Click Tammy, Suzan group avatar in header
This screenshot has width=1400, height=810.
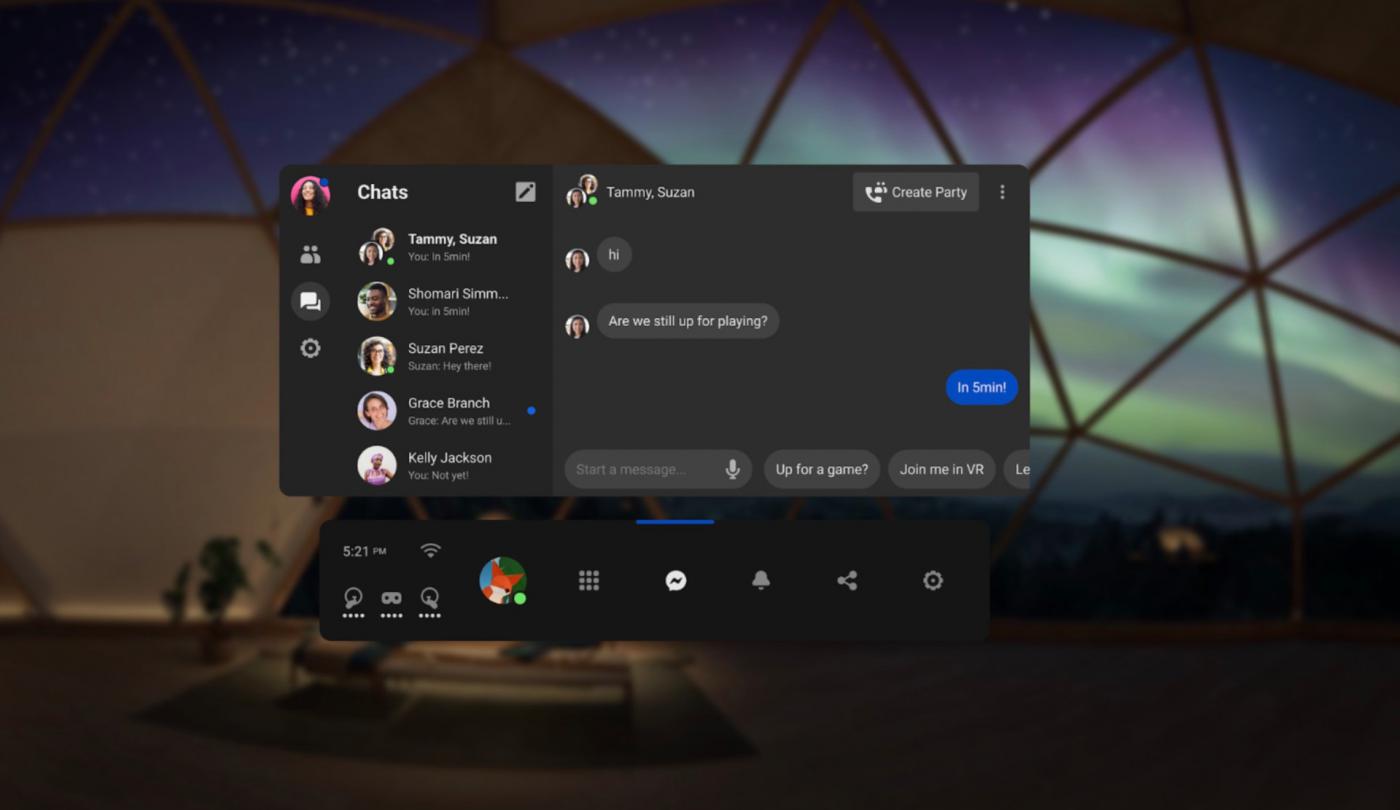582,191
